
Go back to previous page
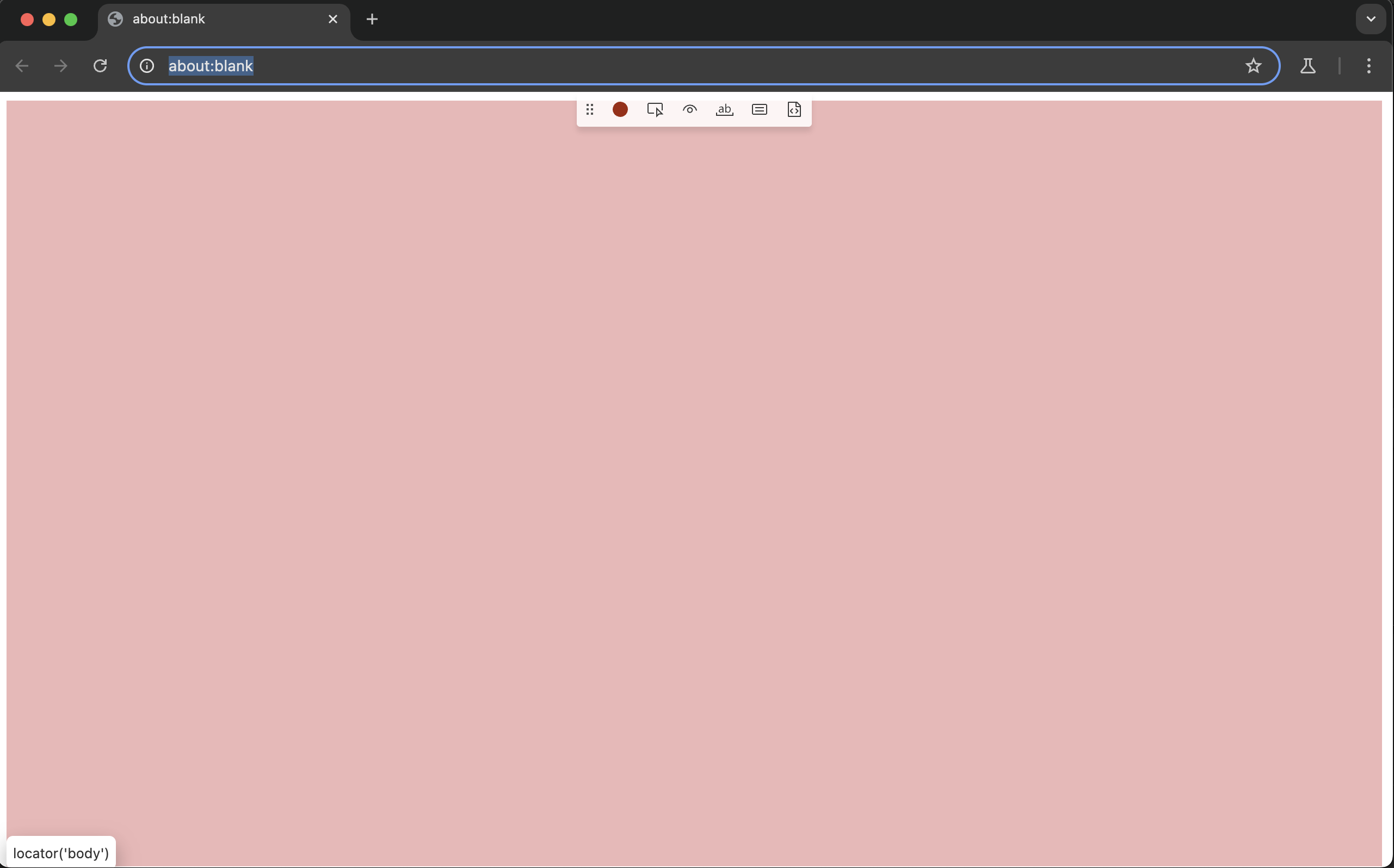22,66
